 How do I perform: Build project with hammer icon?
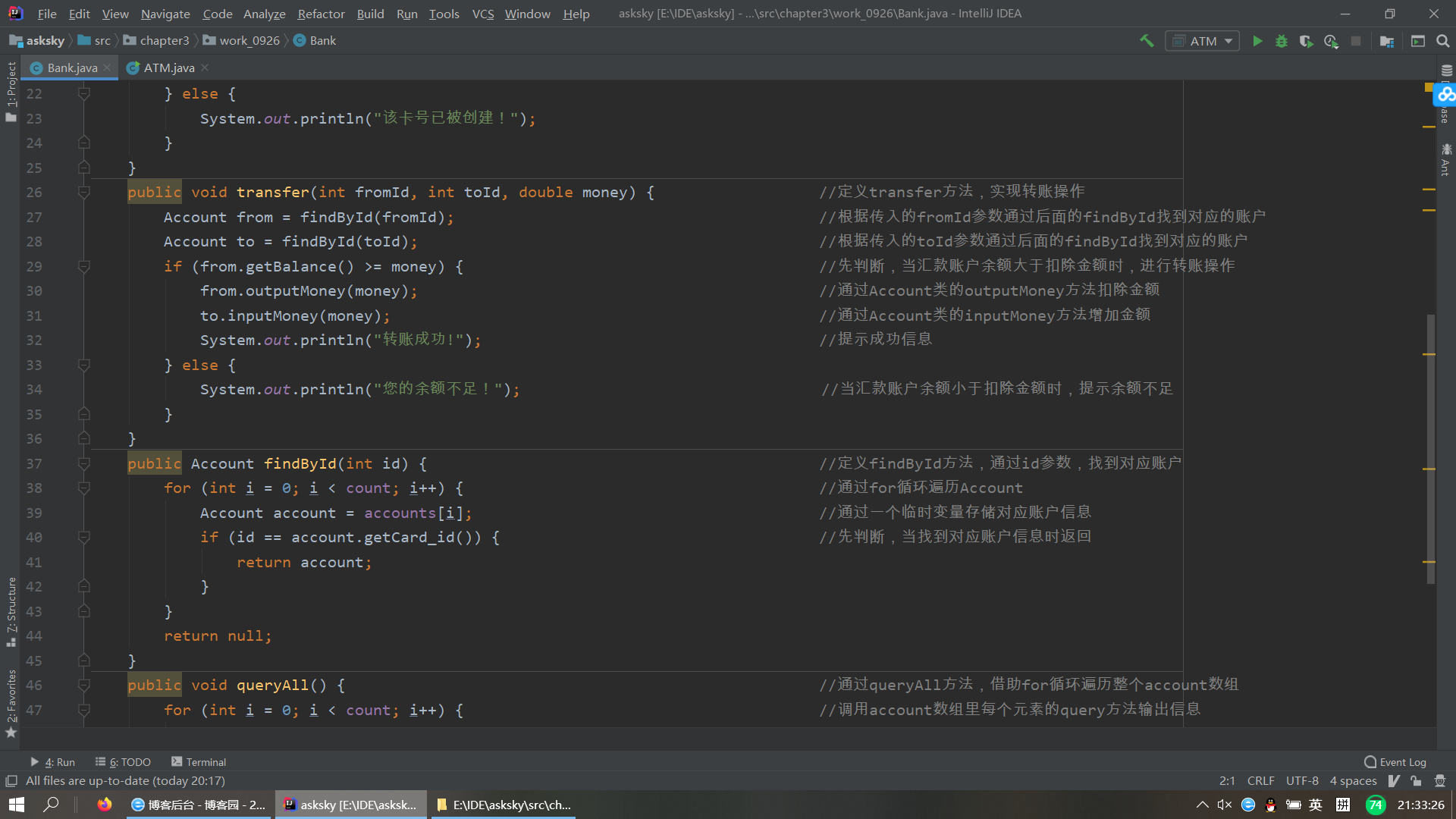click(x=1147, y=41)
